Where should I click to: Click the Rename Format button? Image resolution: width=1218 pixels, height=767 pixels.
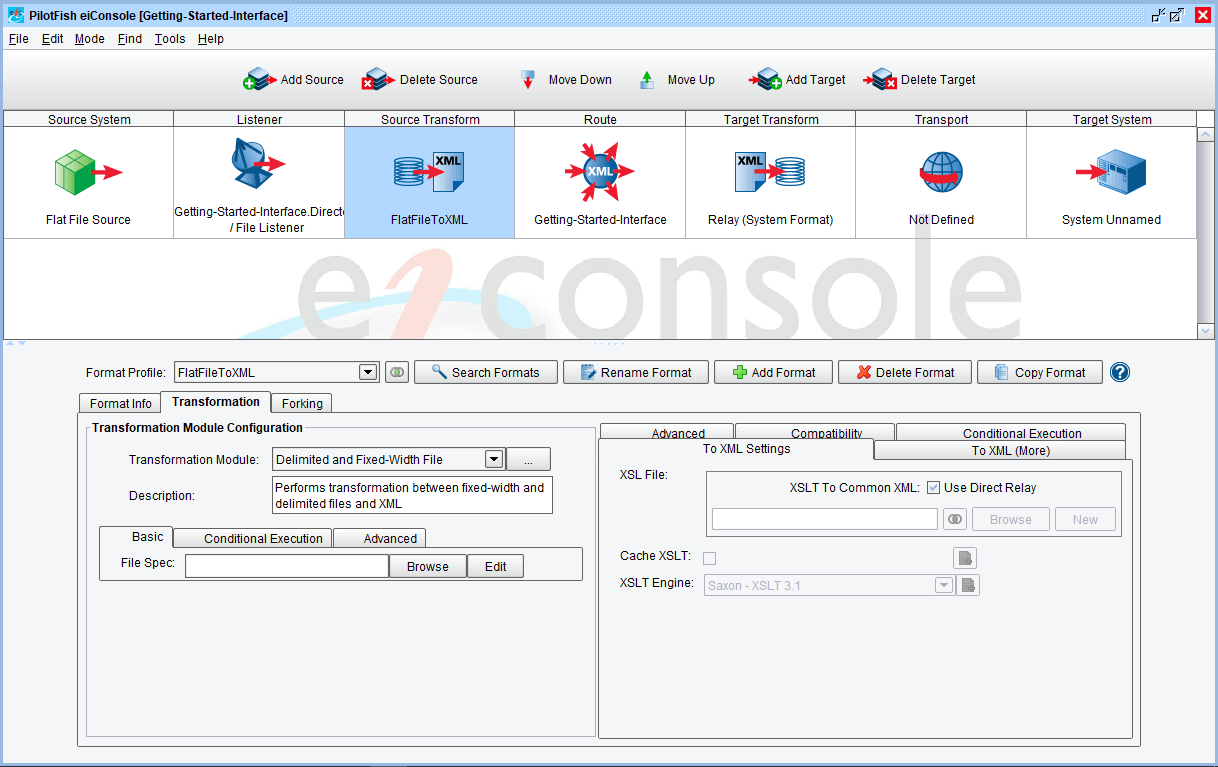click(636, 372)
